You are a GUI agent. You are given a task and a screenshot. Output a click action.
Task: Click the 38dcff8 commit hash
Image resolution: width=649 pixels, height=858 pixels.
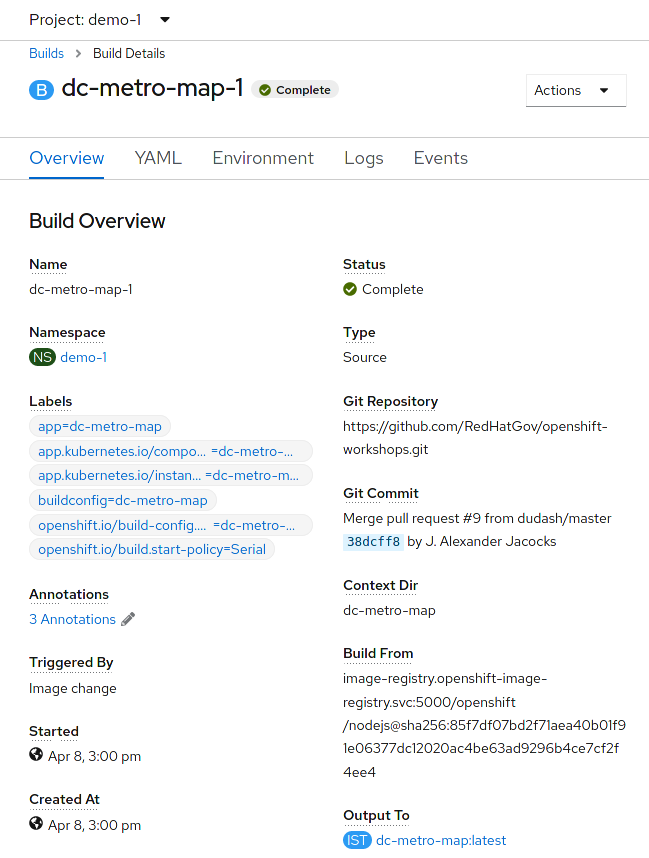coord(373,542)
